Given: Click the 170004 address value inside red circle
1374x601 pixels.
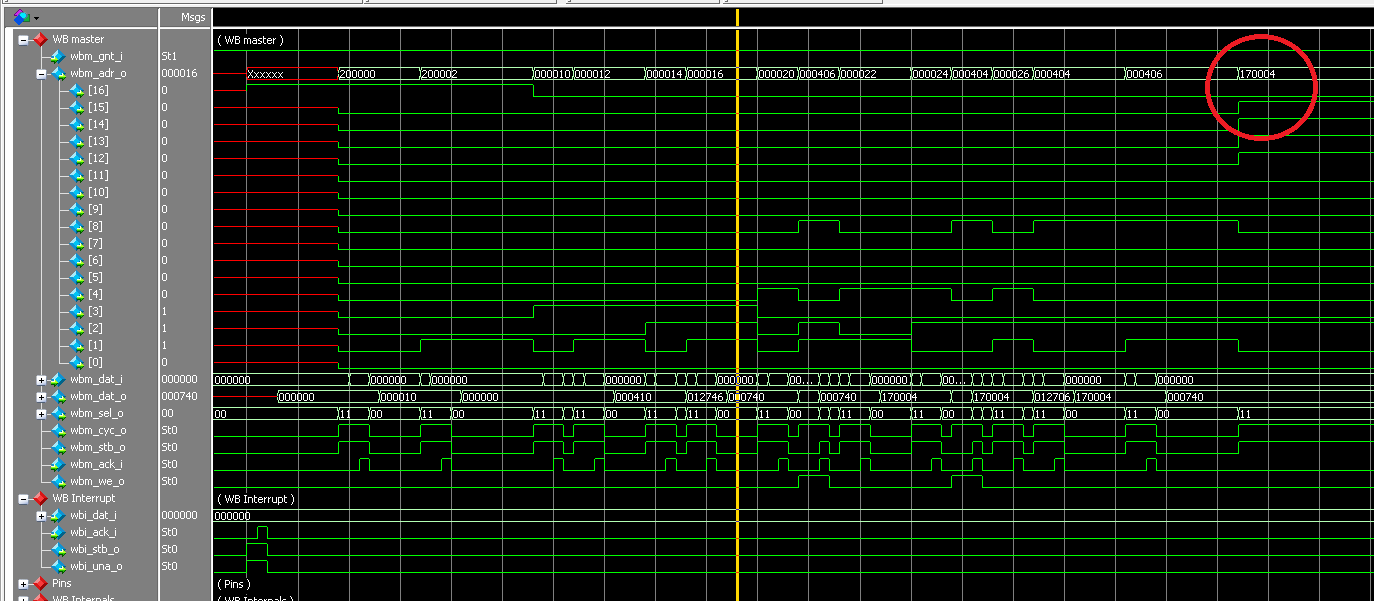Looking at the screenshot, I should click(x=1259, y=74).
